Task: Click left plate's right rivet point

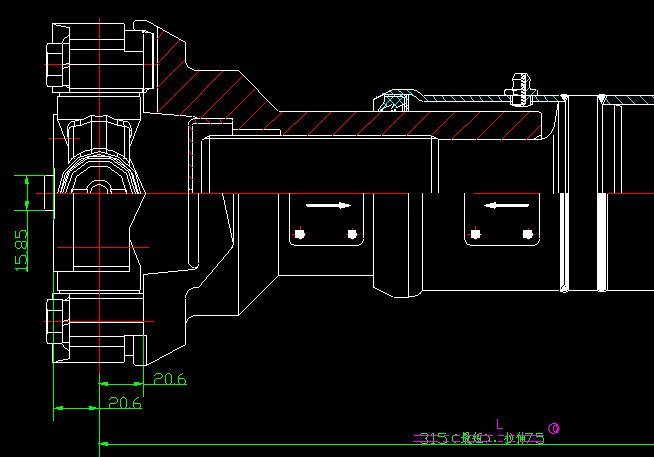Action: point(351,234)
